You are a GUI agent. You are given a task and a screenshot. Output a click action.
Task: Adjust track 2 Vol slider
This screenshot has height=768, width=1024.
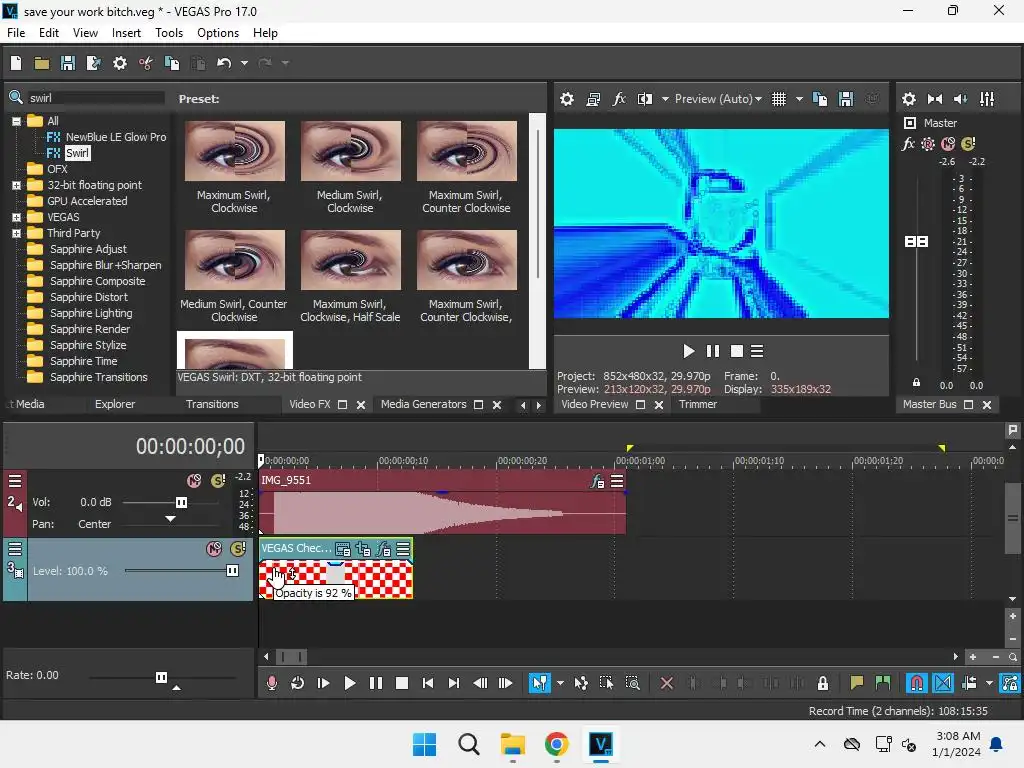pyautogui.click(x=182, y=502)
